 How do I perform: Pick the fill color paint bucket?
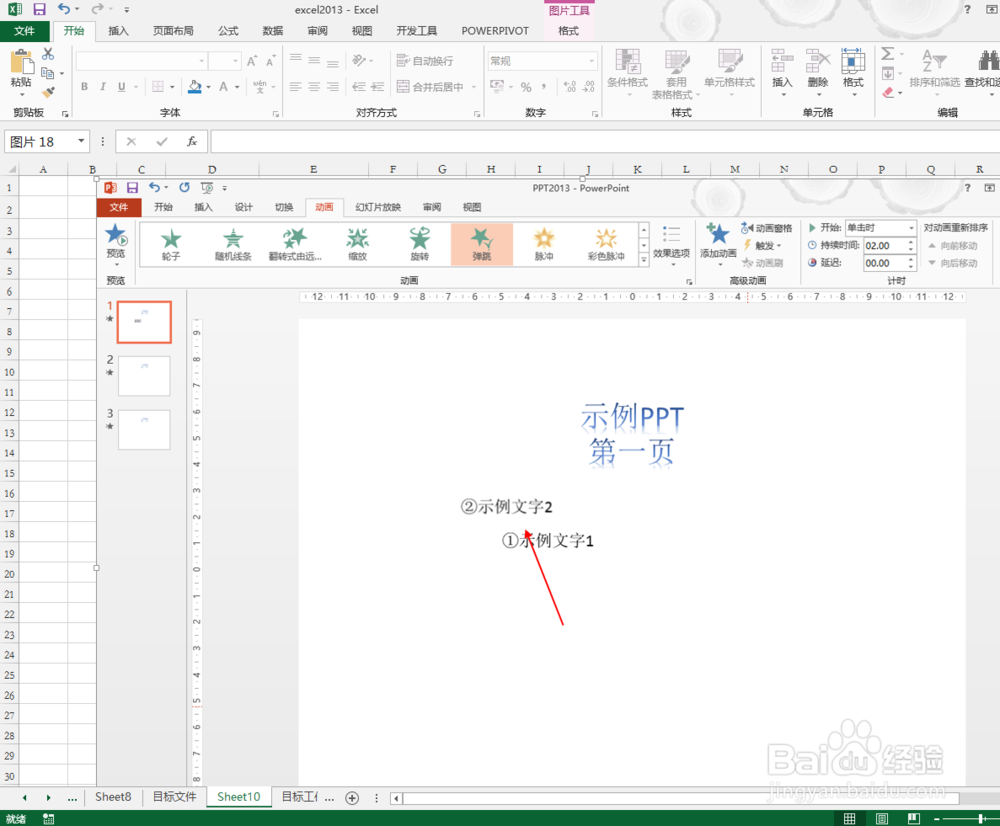[x=195, y=87]
